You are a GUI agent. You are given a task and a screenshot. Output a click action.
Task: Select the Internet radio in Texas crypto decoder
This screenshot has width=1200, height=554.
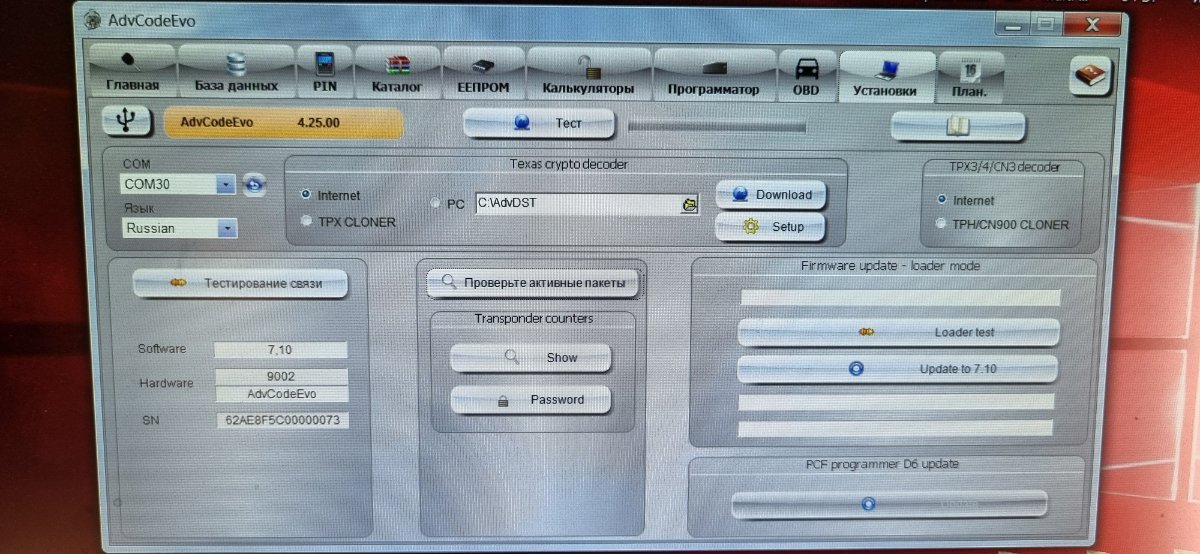[x=306, y=195]
